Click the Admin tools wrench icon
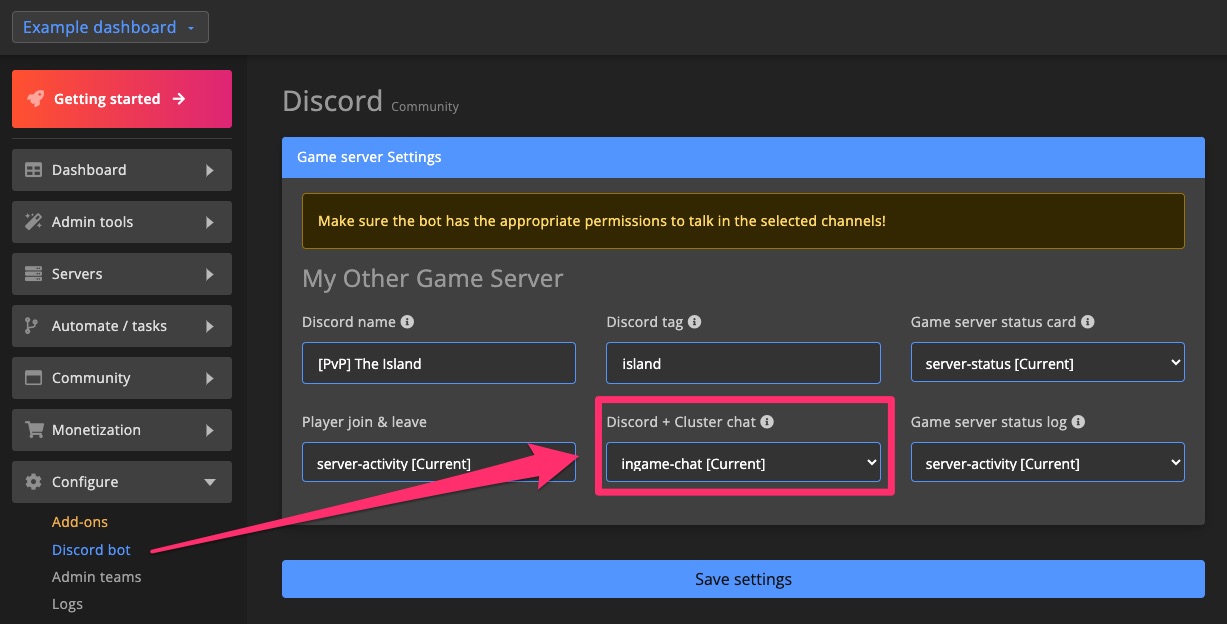This screenshot has width=1227, height=624. 35,222
